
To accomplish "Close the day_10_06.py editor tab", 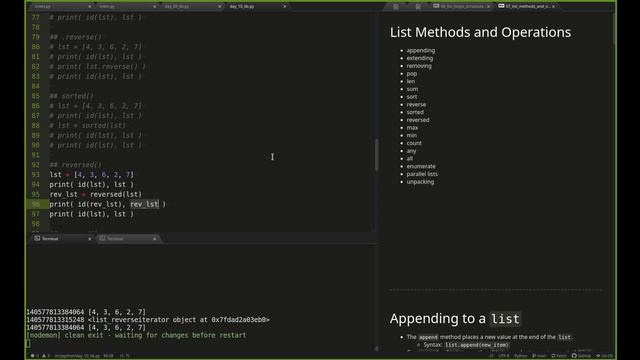I will (x=284, y=7).
